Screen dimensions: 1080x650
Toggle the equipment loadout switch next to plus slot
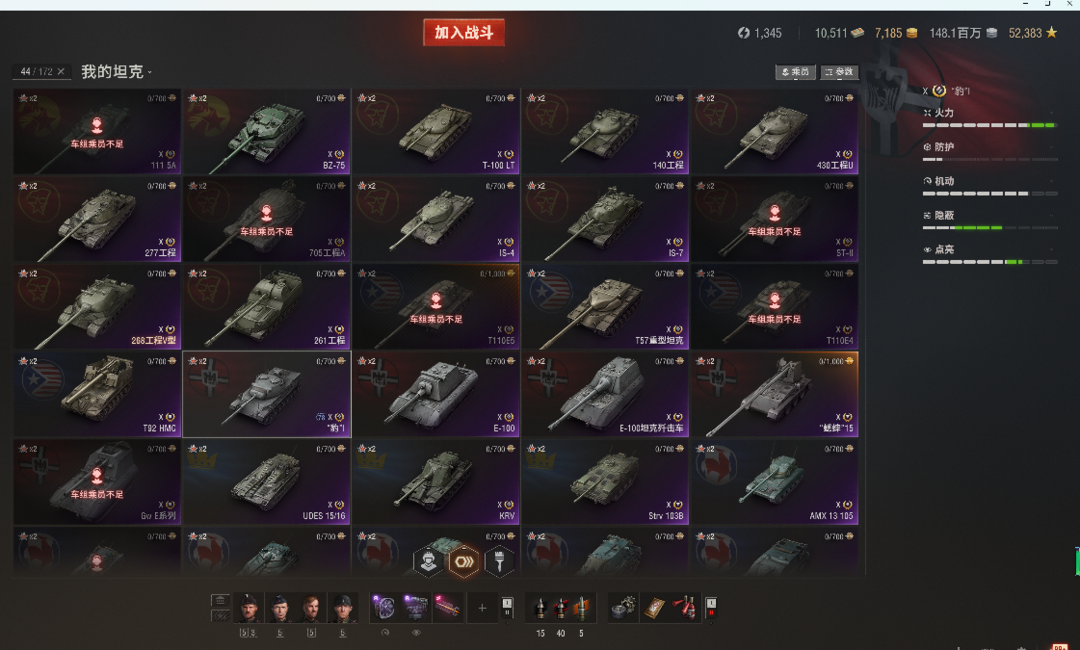pos(507,607)
